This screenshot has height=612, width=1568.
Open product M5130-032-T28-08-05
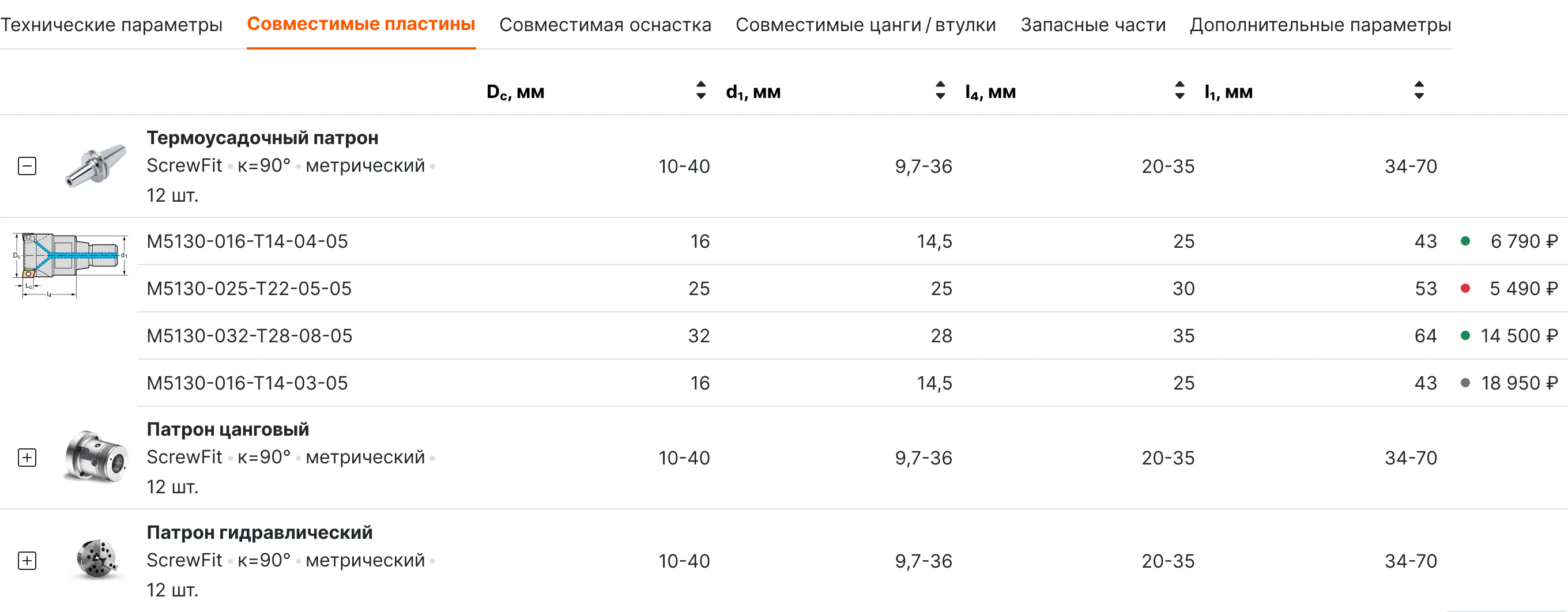pos(249,336)
